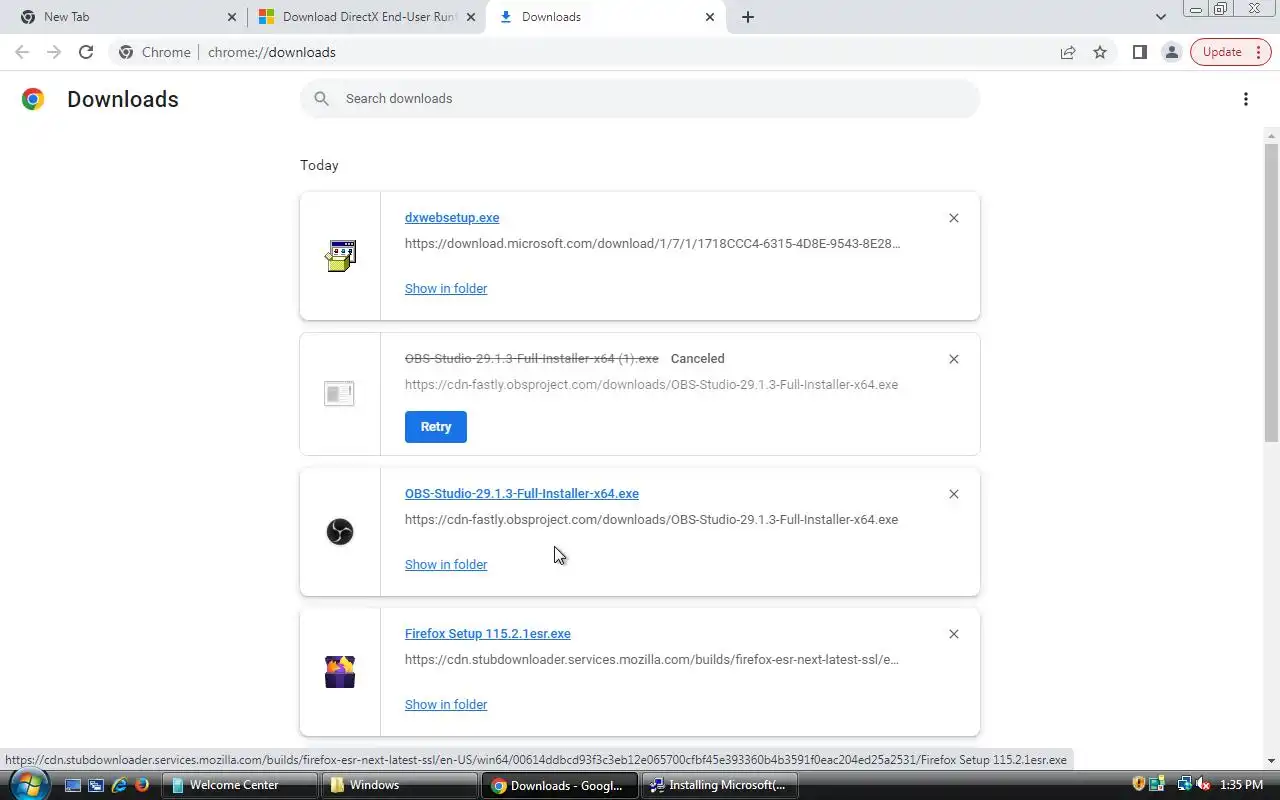This screenshot has width=1280, height=800.
Task: Click the scrollbar down arrow
Action: [x=1271, y=761]
